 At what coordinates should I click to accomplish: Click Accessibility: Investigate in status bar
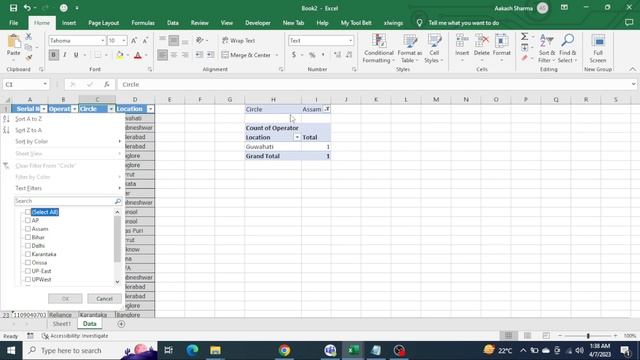pyautogui.click(x=75, y=336)
